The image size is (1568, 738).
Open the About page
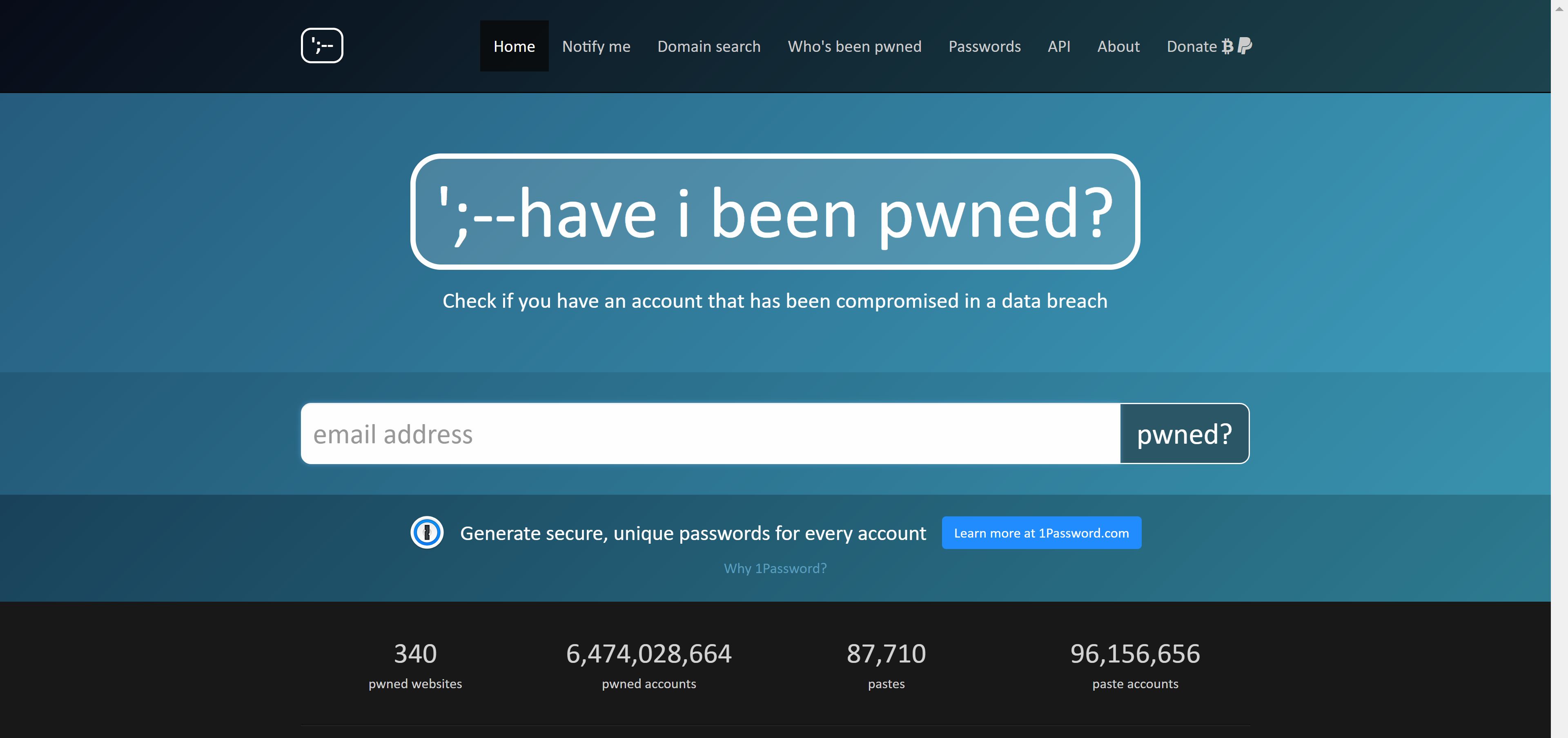[1118, 46]
